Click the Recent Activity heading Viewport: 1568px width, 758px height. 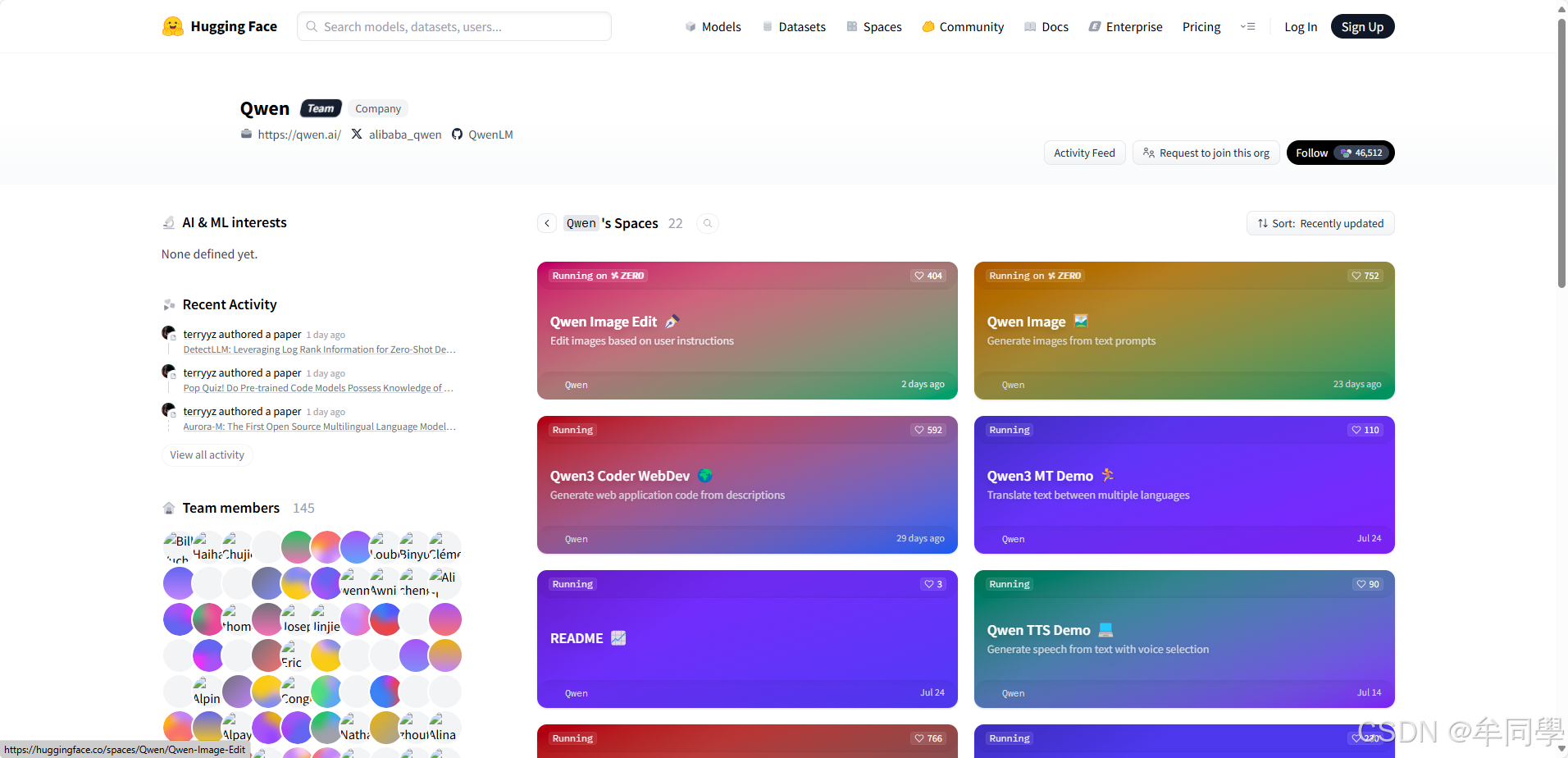[x=230, y=304]
